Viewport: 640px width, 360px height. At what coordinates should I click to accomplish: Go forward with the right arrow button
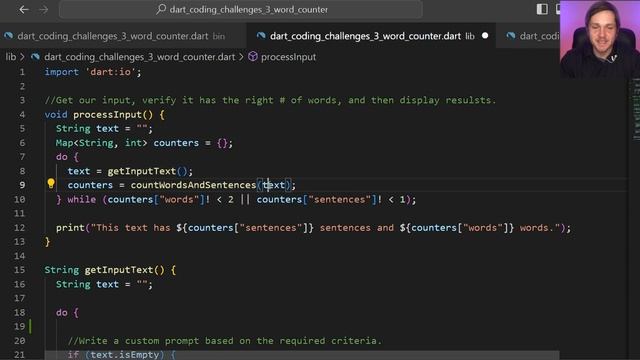coord(43,9)
